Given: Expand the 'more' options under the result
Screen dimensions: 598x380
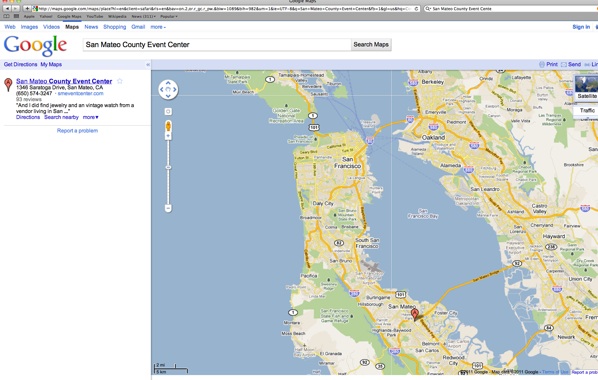Looking at the screenshot, I should (x=90, y=117).
